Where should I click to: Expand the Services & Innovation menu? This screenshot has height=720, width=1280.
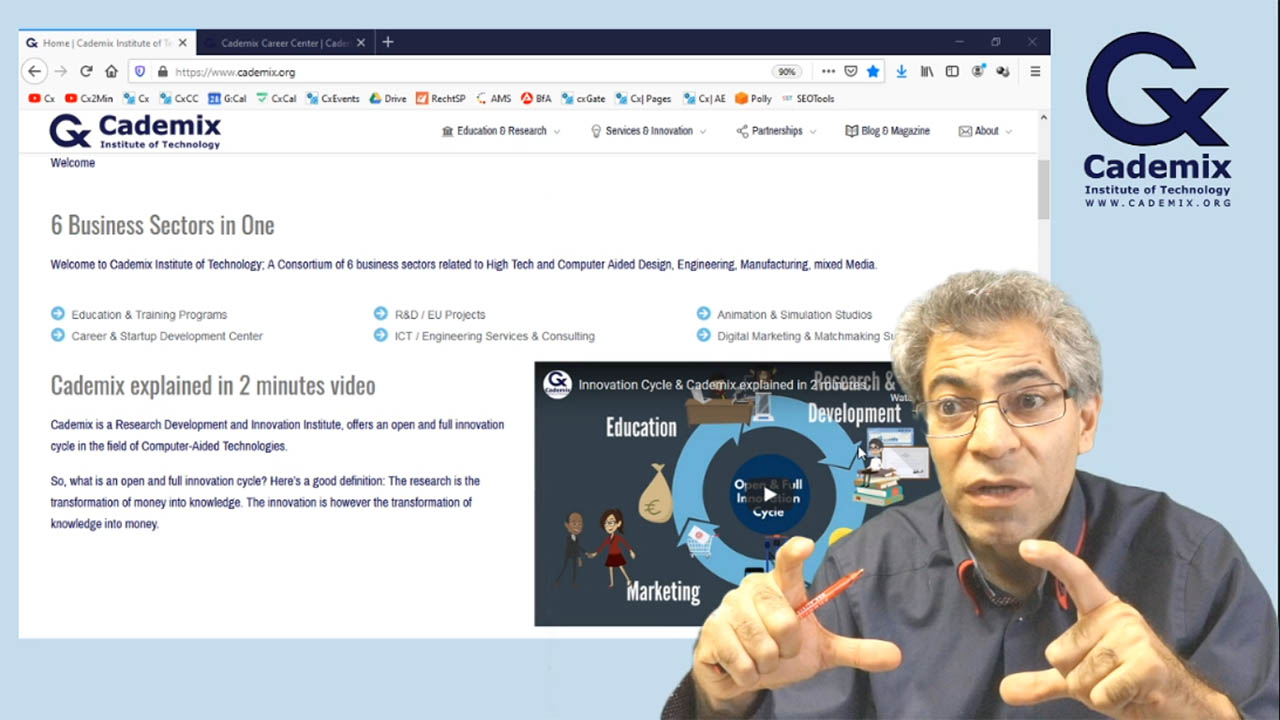[x=649, y=131]
